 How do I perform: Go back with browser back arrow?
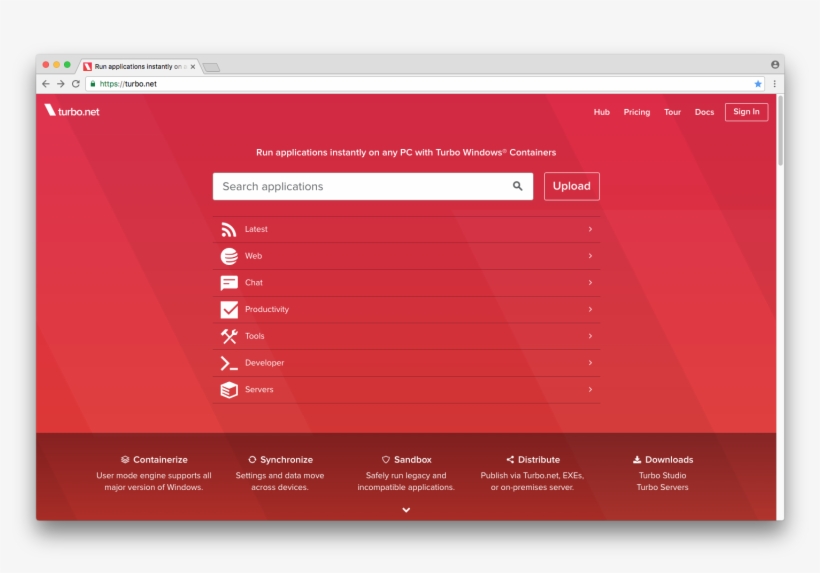(x=45, y=84)
